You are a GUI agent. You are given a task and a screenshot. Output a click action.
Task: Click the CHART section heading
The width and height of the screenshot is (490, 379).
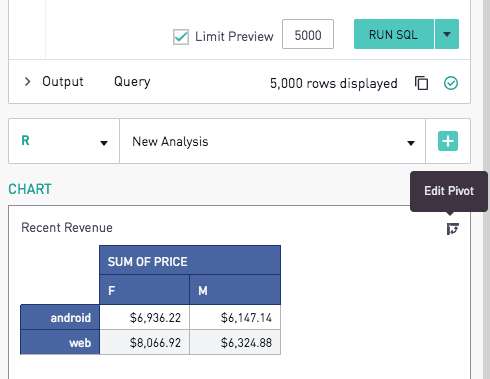coord(30,189)
